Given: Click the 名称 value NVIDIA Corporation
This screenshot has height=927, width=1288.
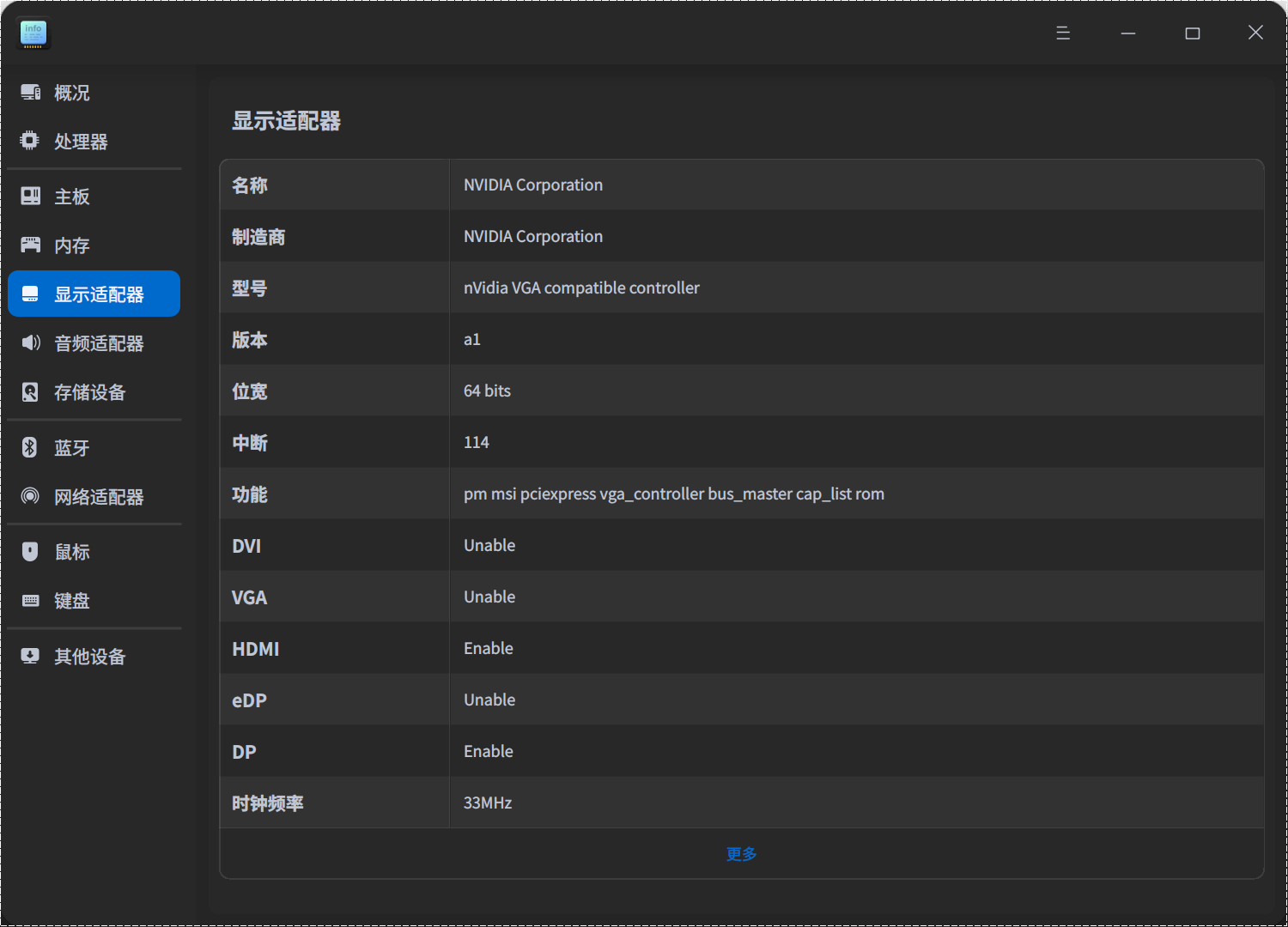Looking at the screenshot, I should point(533,185).
